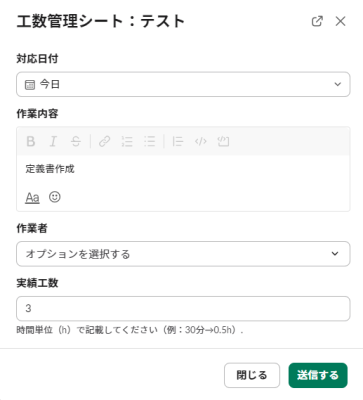Open the modal in a new window
Viewport: 363px width, 400px height.
[317, 21]
